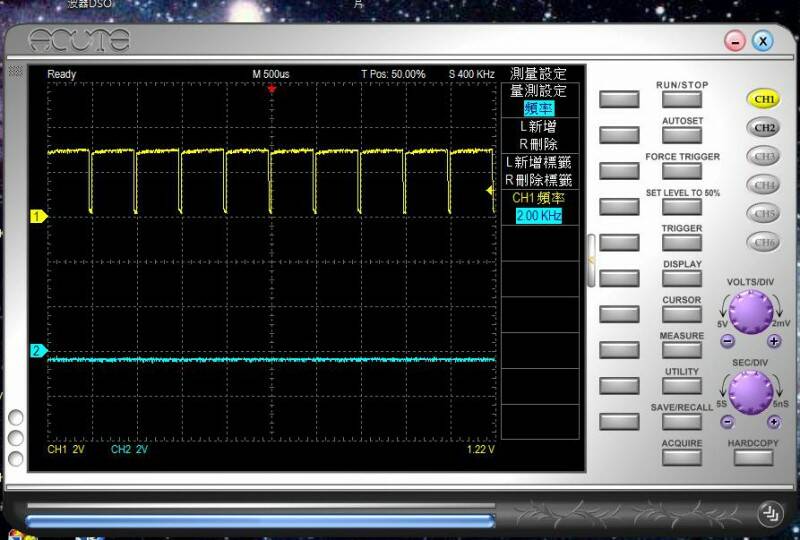
Task: Collapse the side menu panel handle
Action: [591, 260]
